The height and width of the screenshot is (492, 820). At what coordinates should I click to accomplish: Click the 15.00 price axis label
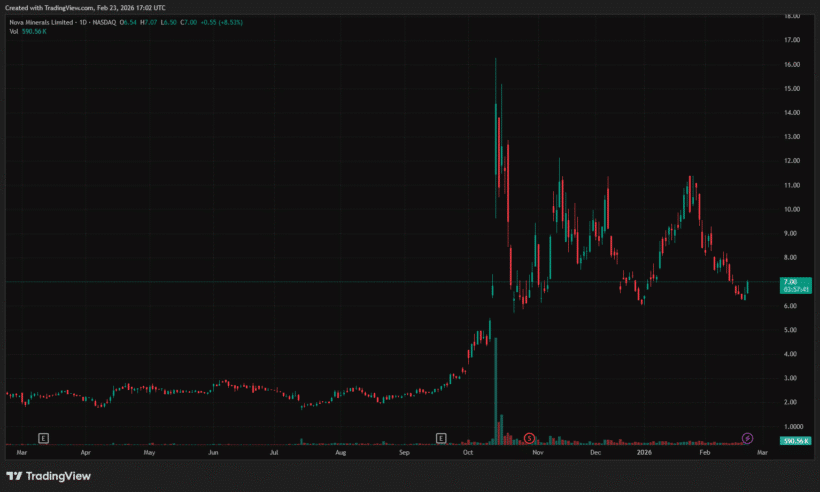tap(792, 89)
